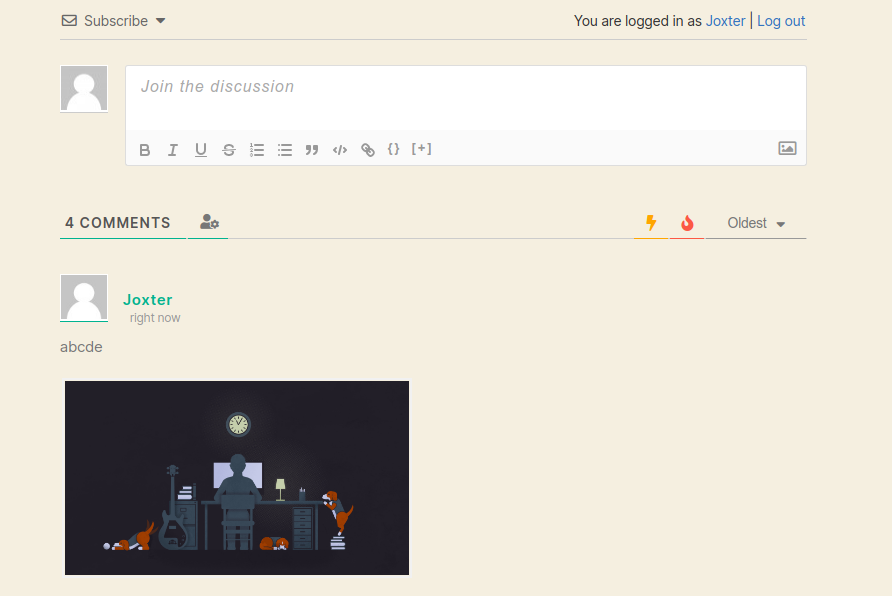Open Joxter profile link in header
This screenshot has width=892, height=596.
(725, 21)
